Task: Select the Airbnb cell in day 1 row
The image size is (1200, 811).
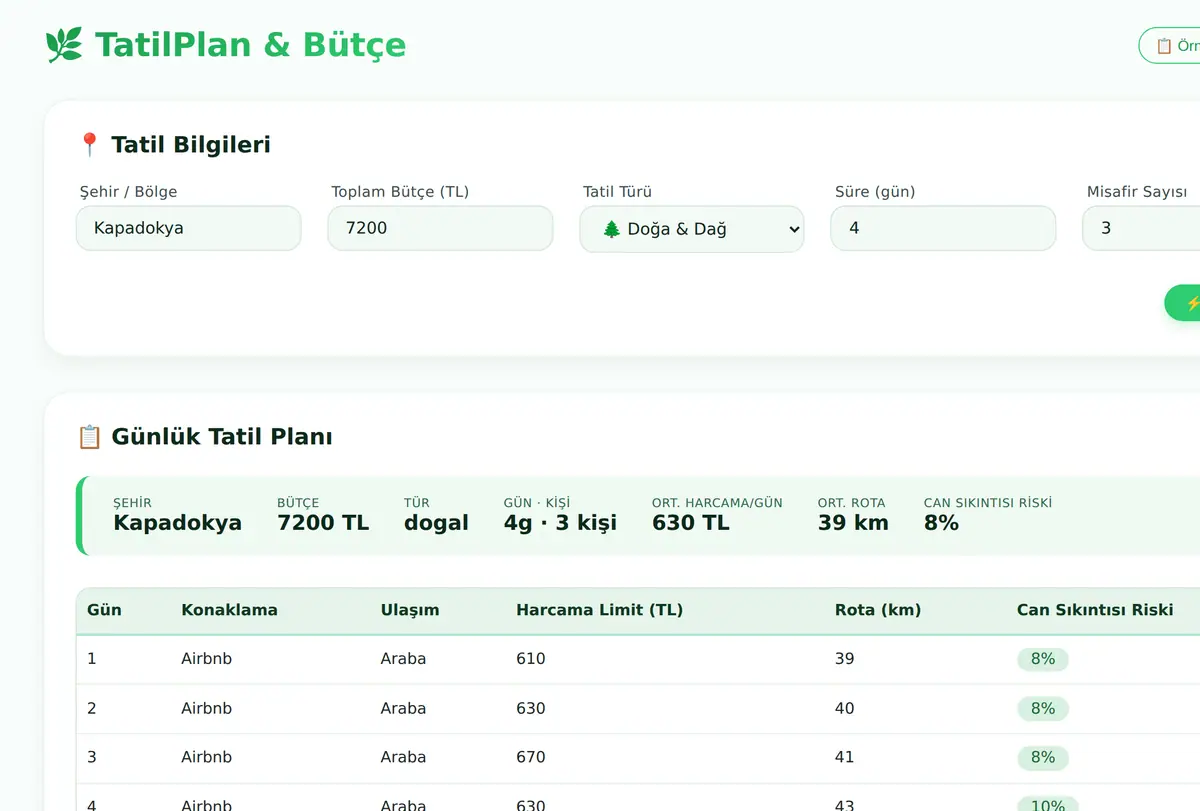Action: pos(206,659)
